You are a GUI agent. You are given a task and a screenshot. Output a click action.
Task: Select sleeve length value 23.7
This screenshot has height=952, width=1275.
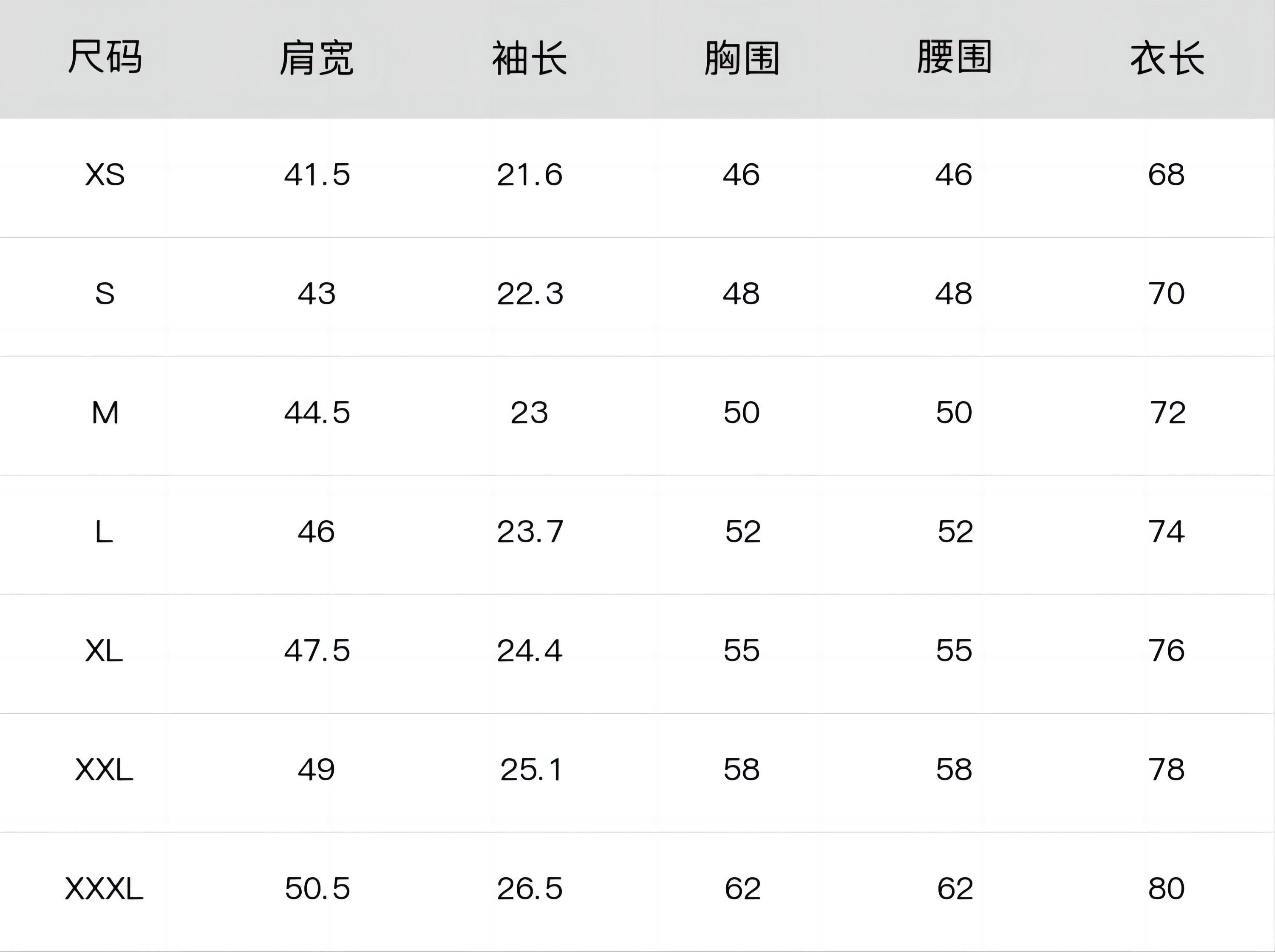tap(530, 531)
